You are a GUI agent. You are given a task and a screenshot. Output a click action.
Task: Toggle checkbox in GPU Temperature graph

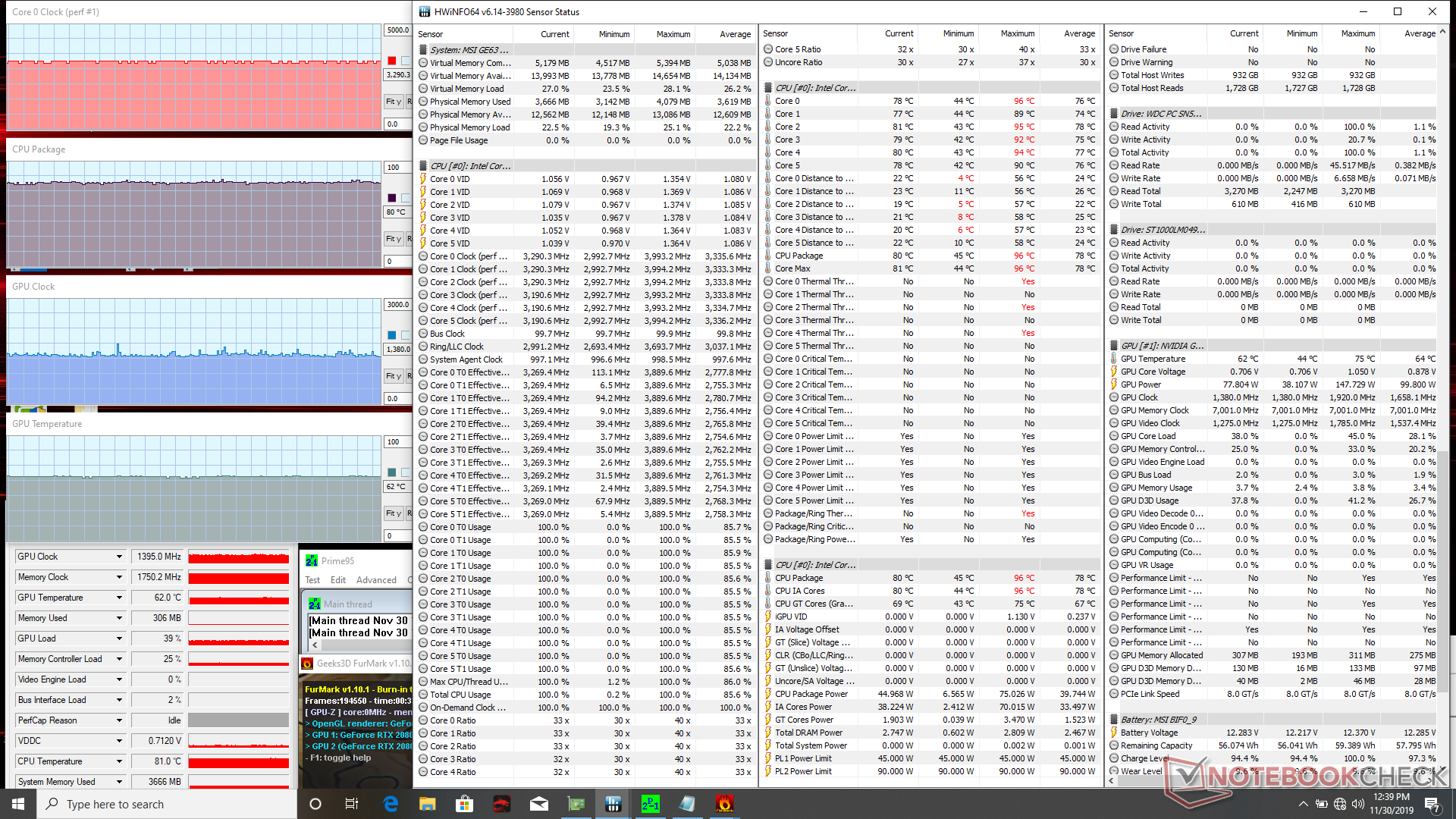[x=405, y=472]
